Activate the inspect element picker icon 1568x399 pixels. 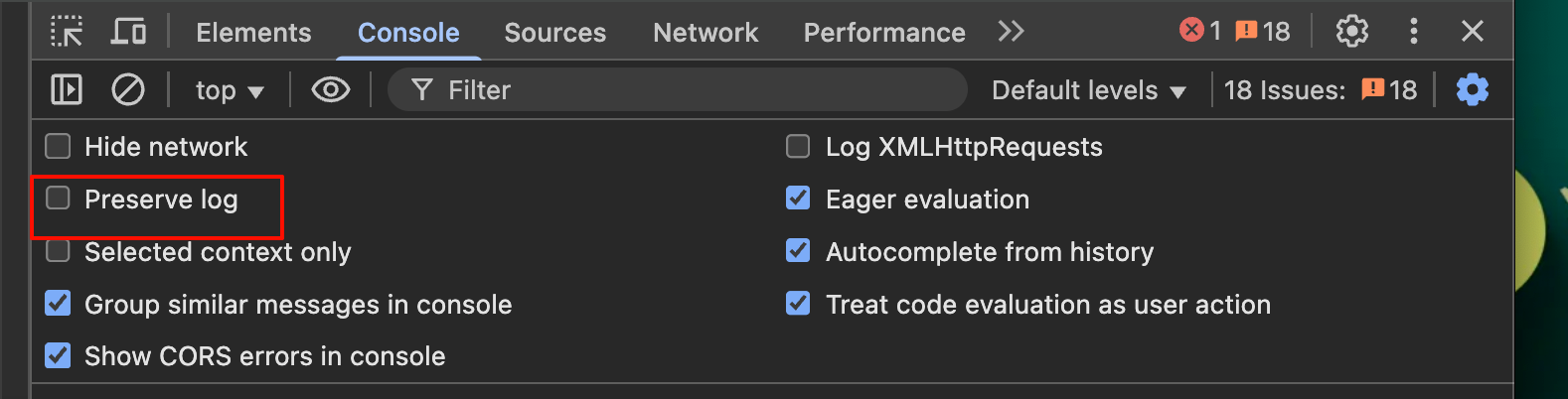pos(67,32)
